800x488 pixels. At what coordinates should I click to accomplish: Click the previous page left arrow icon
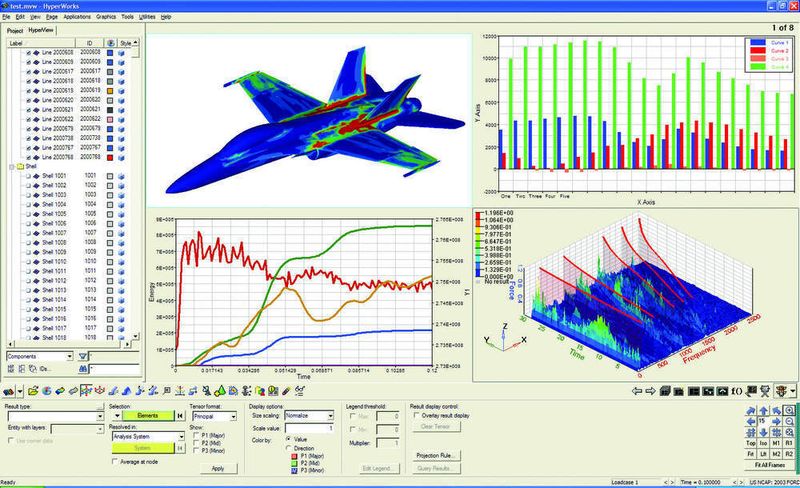[636, 392]
